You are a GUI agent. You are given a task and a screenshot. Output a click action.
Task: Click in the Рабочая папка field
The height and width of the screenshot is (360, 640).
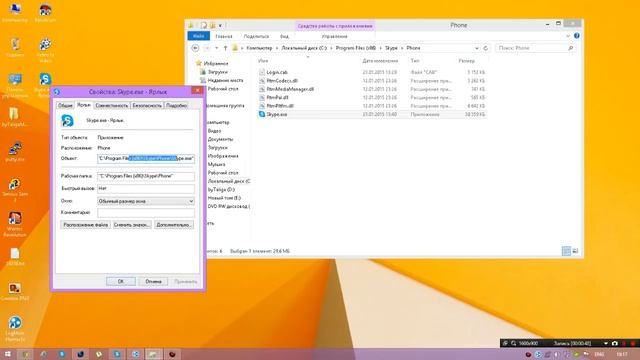coord(146,176)
